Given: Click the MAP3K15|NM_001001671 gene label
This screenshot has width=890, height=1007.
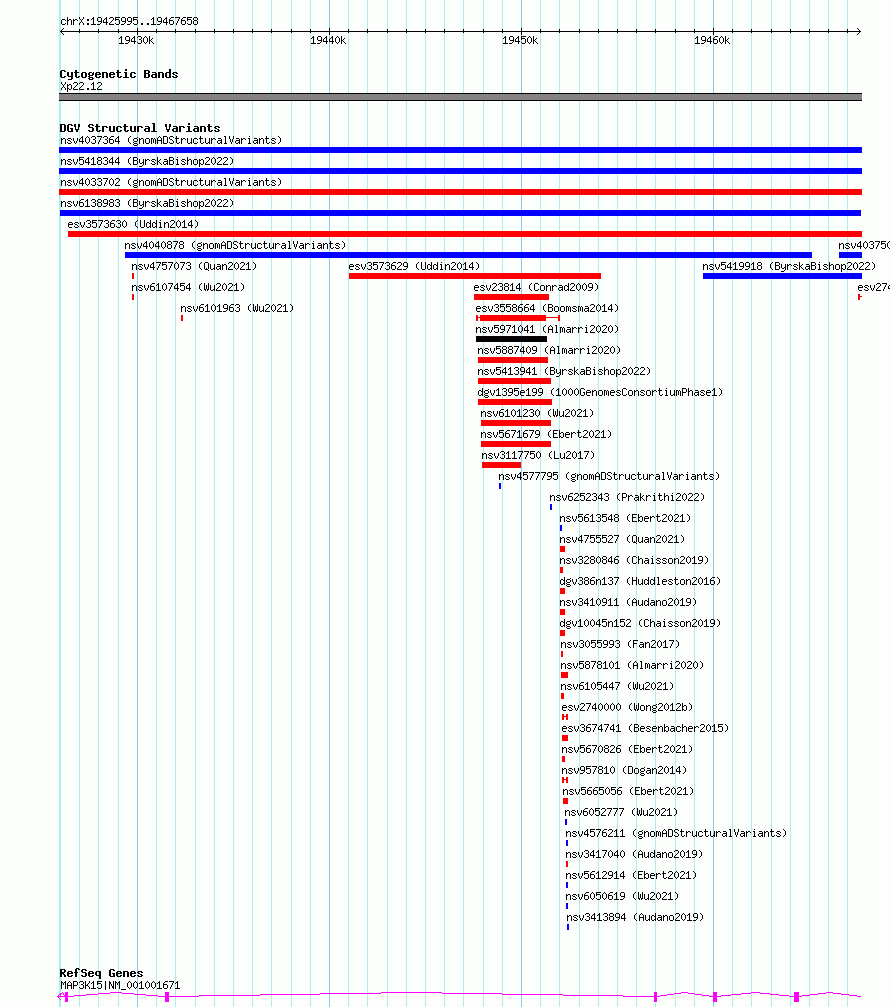Looking at the screenshot, I should (x=120, y=985).
